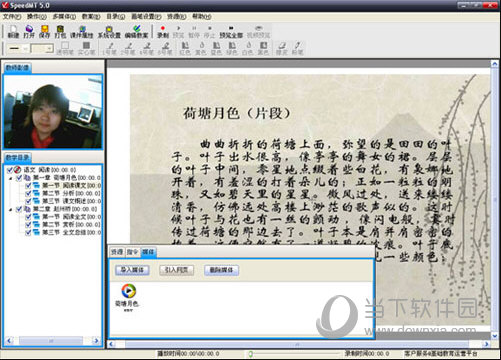The image size is (501, 360).
Task: Toggle checkbox for 第二节 分析 item
Action: [x=28, y=193]
